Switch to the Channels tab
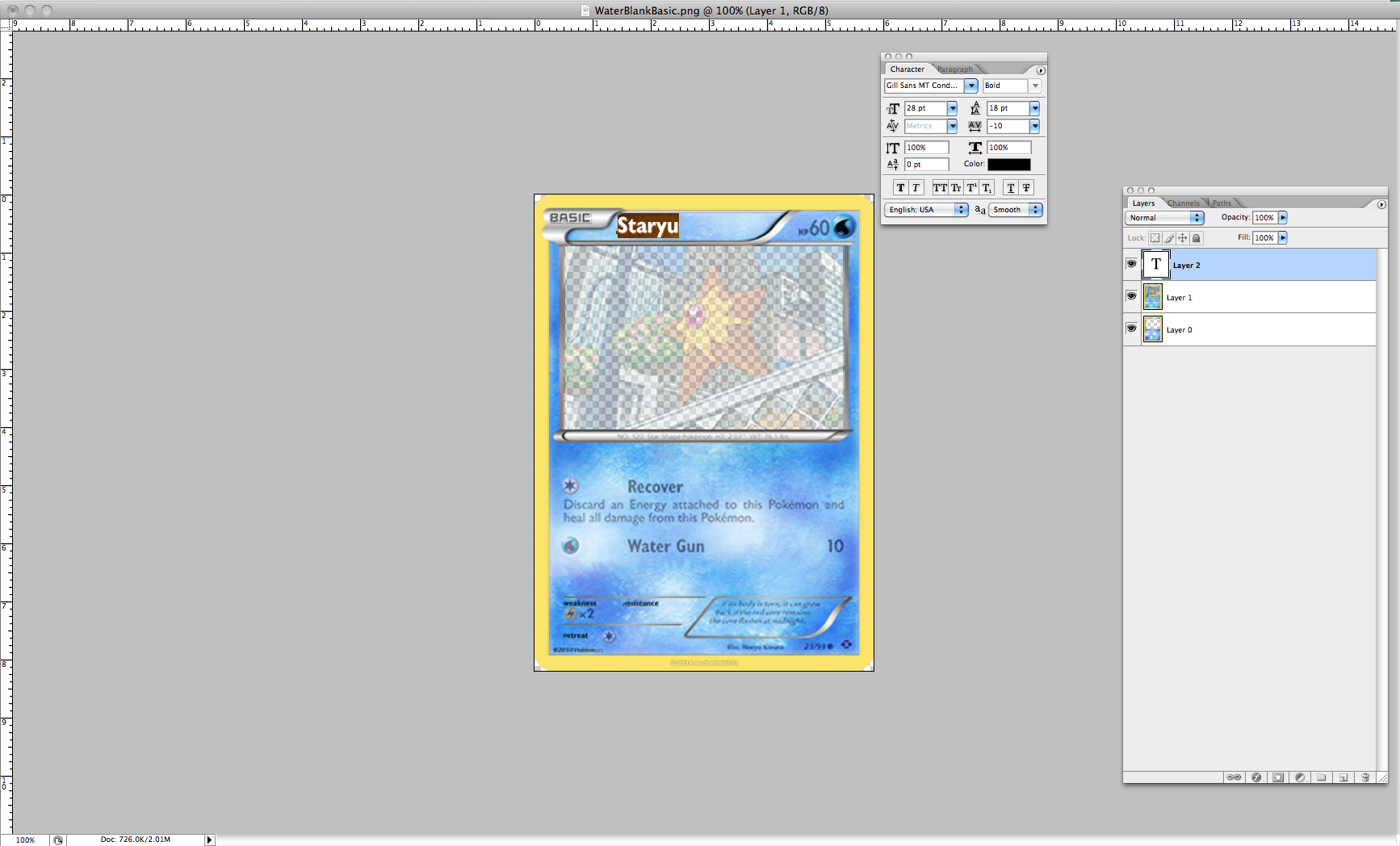1400x846 pixels. (x=1184, y=203)
